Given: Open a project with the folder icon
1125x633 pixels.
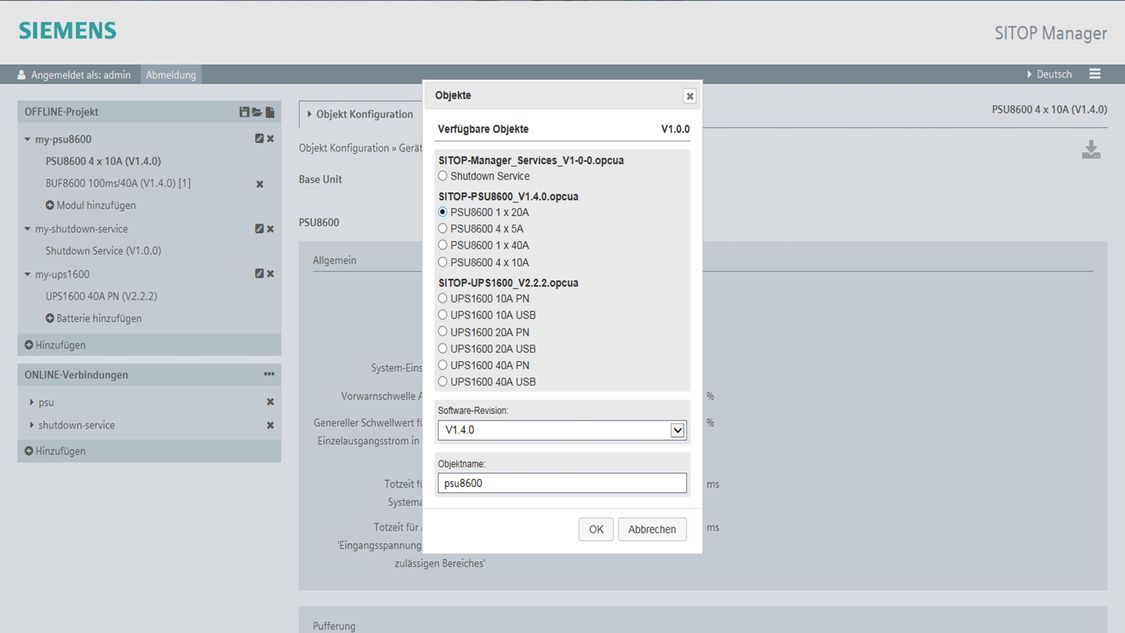Looking at the screenshot, I should (257, 112).
